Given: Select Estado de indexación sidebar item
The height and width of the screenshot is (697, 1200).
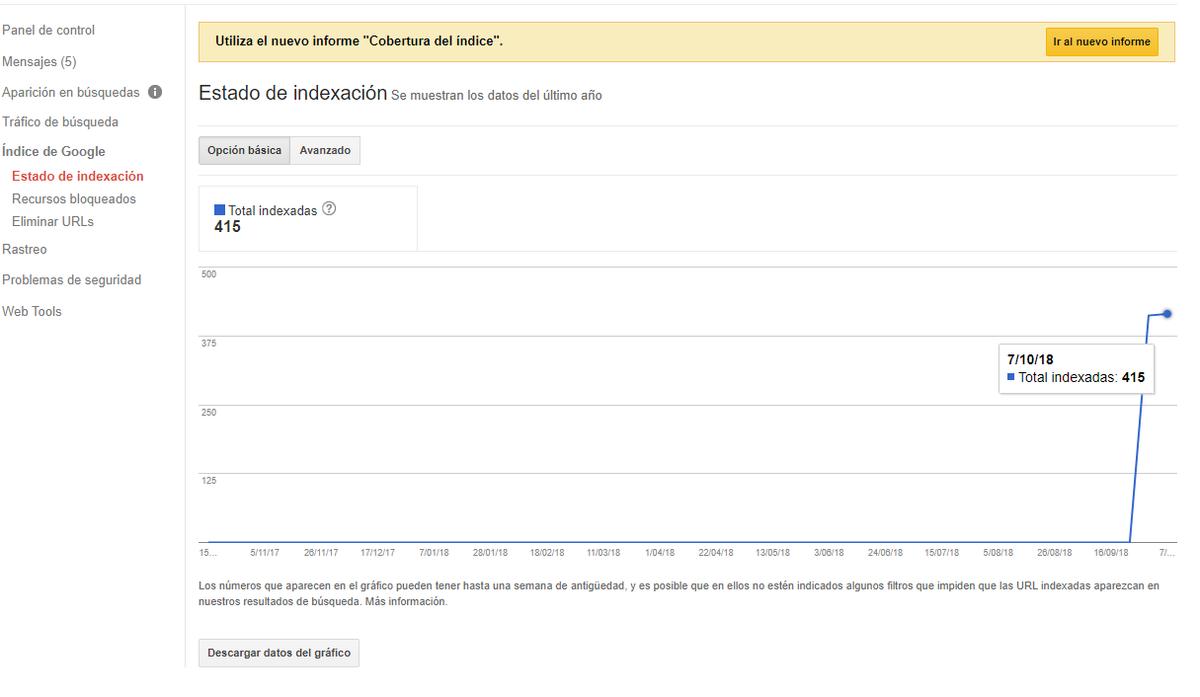Looking at the screenshot, I should [x=78, y=176].
